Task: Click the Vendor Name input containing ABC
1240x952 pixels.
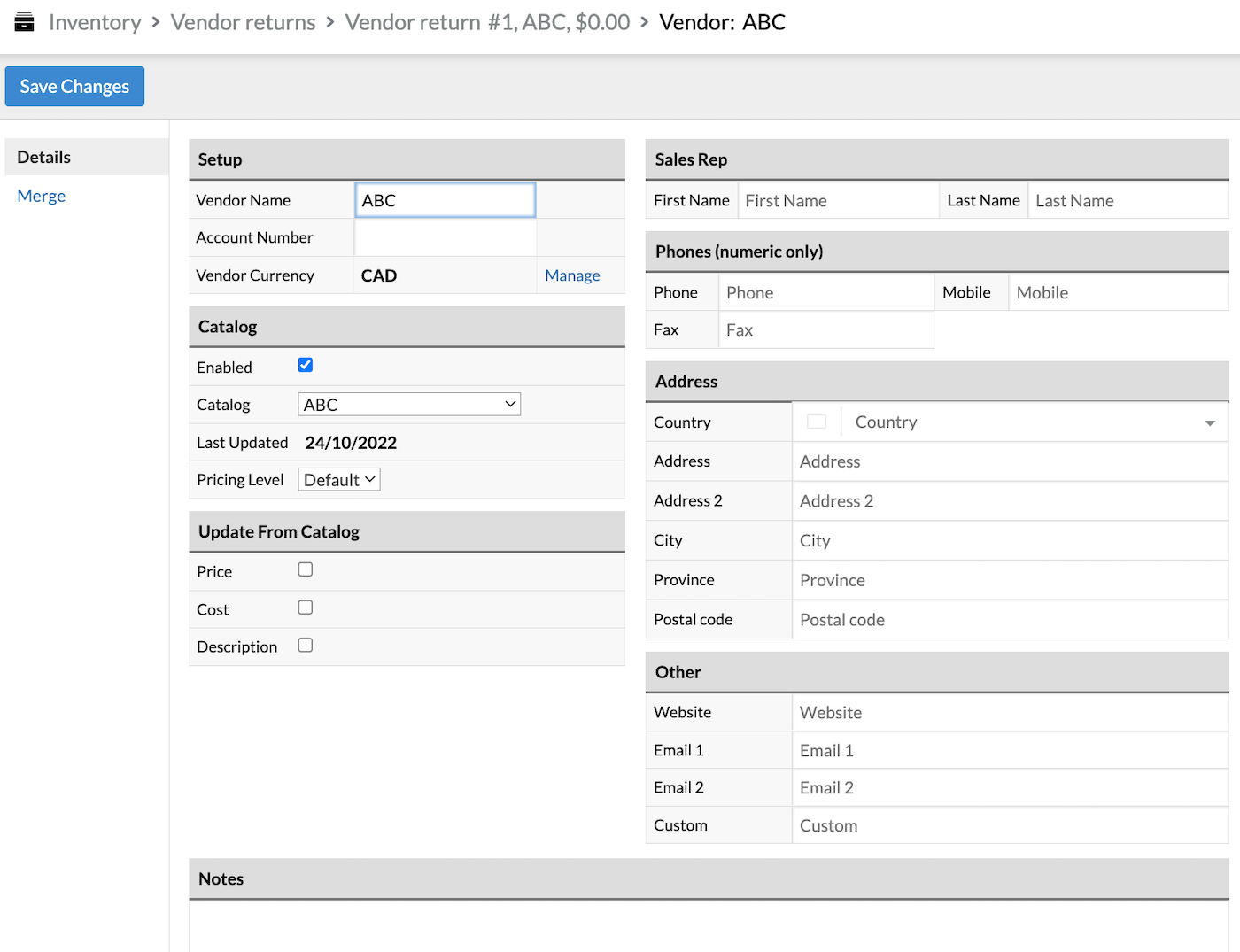Action: click(445, 199)
